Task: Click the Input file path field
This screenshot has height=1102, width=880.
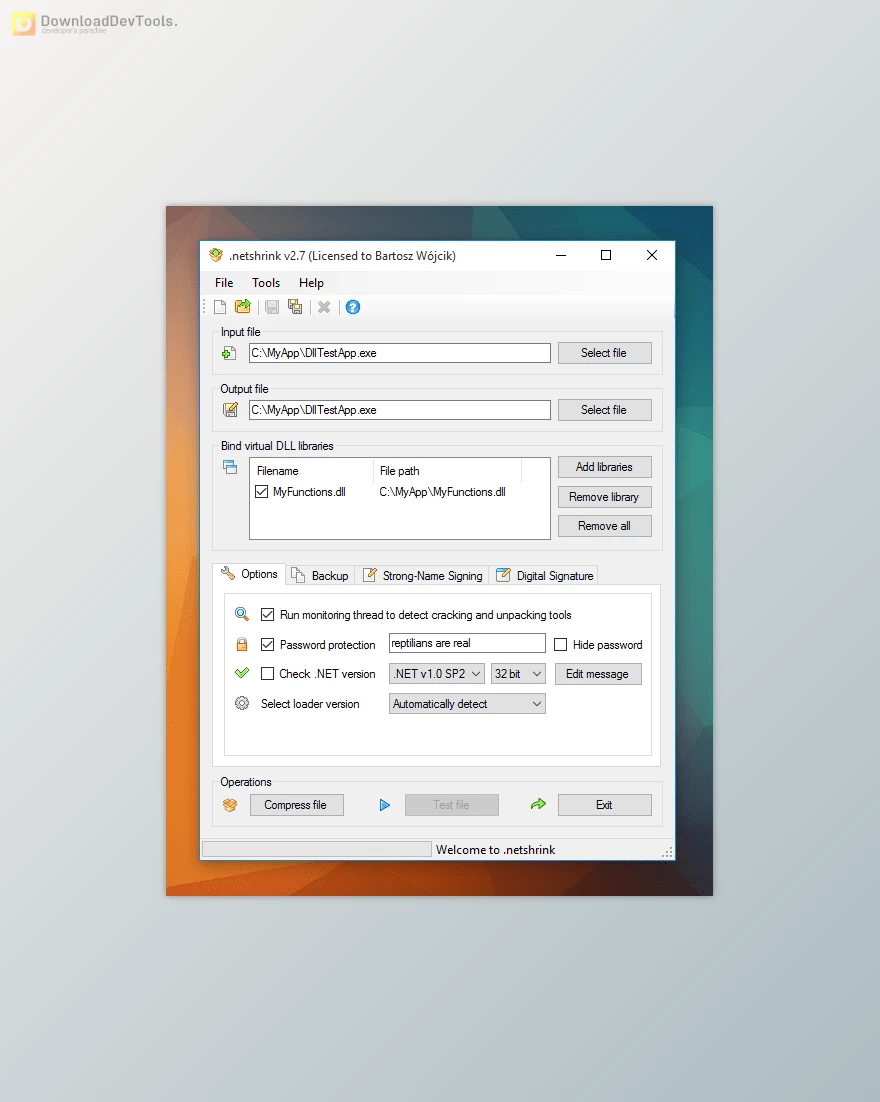Action: point(399,353)
